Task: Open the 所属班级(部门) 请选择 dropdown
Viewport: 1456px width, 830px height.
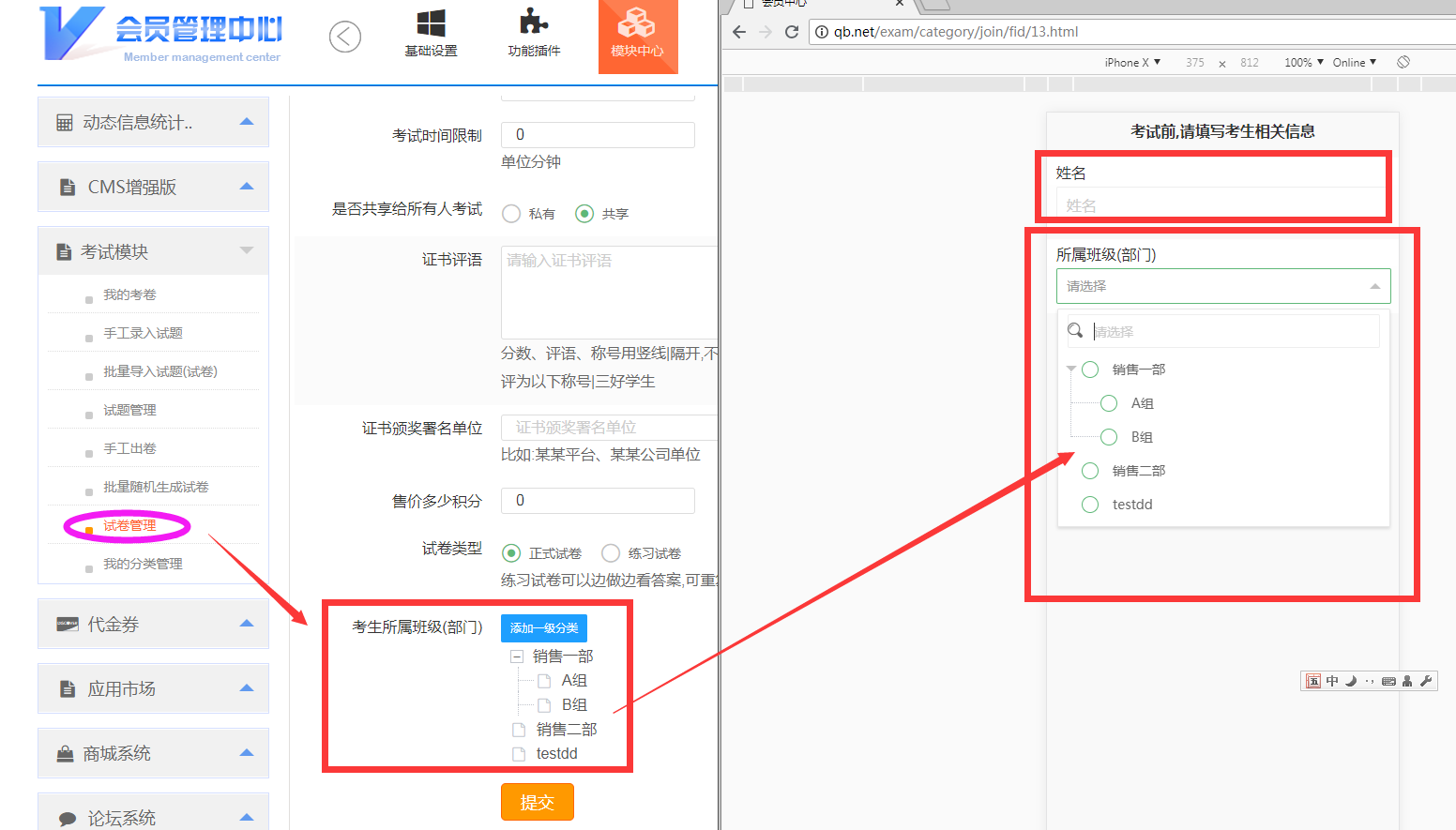Action: (1222, 286)
